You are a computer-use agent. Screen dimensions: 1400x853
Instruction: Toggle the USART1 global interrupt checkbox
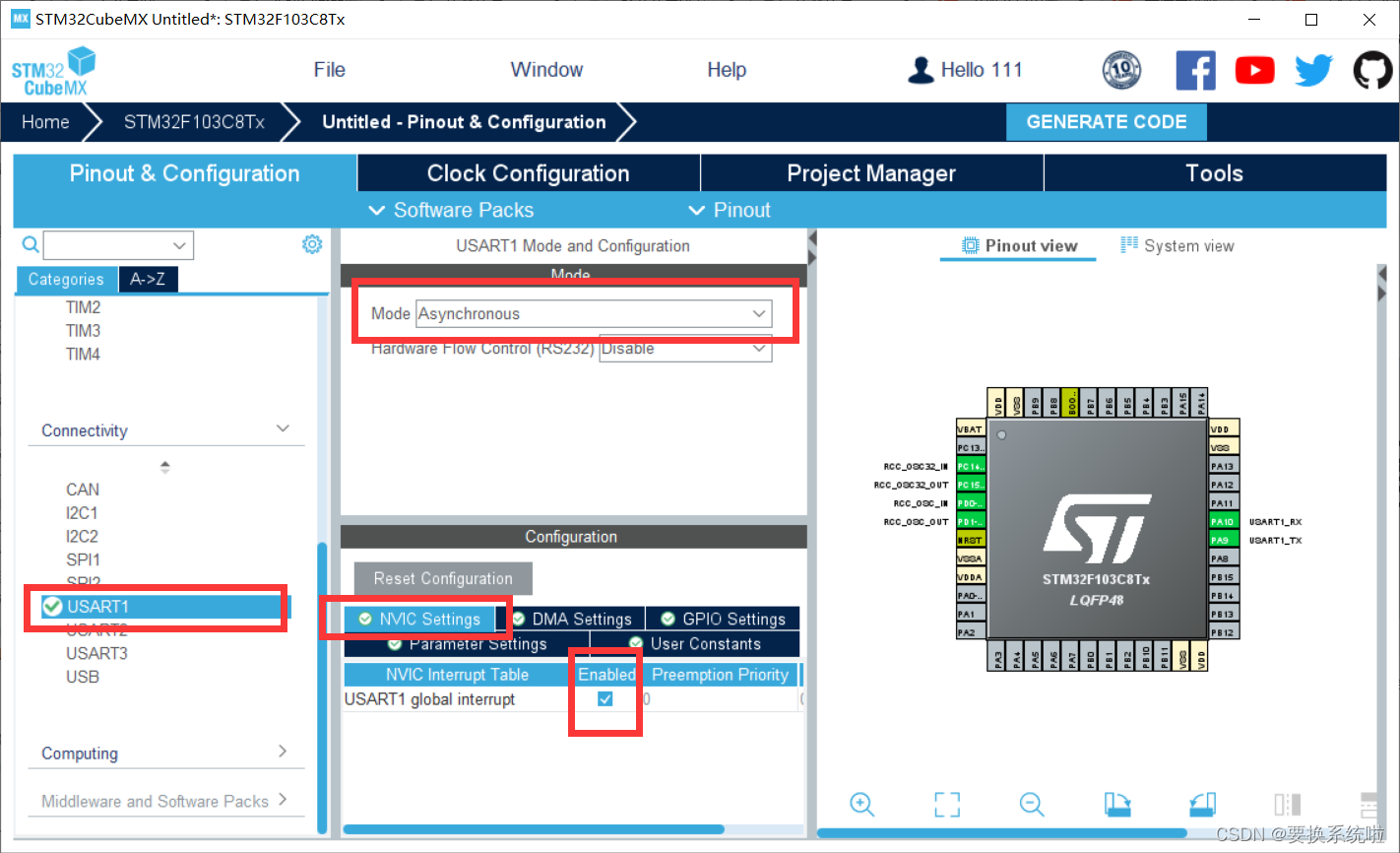click(x=605, y=698)
